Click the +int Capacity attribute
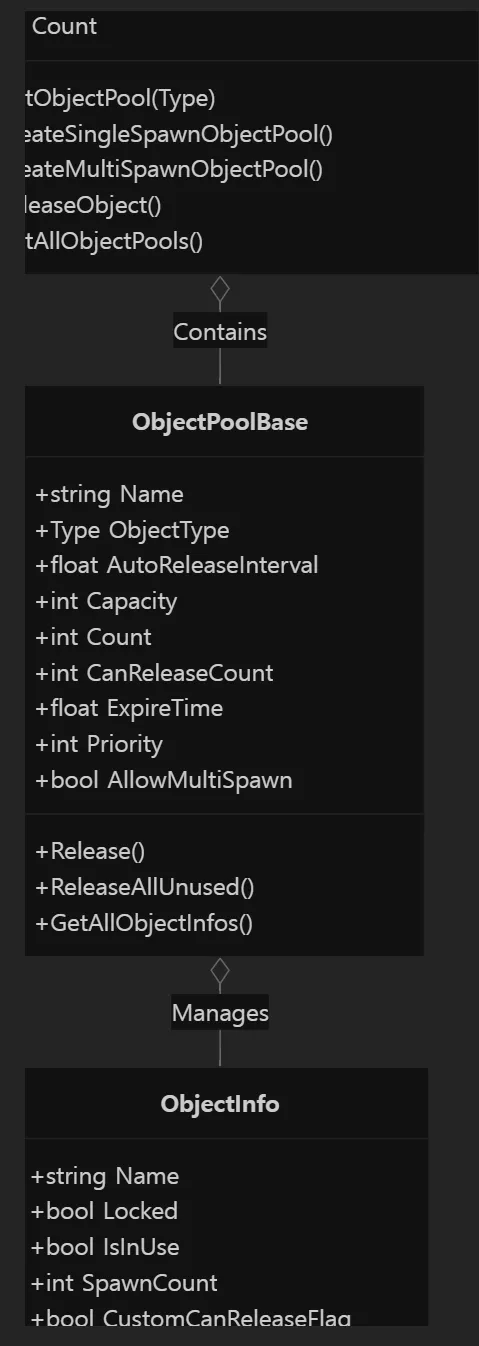479x1346 pixels. (106, 601)
